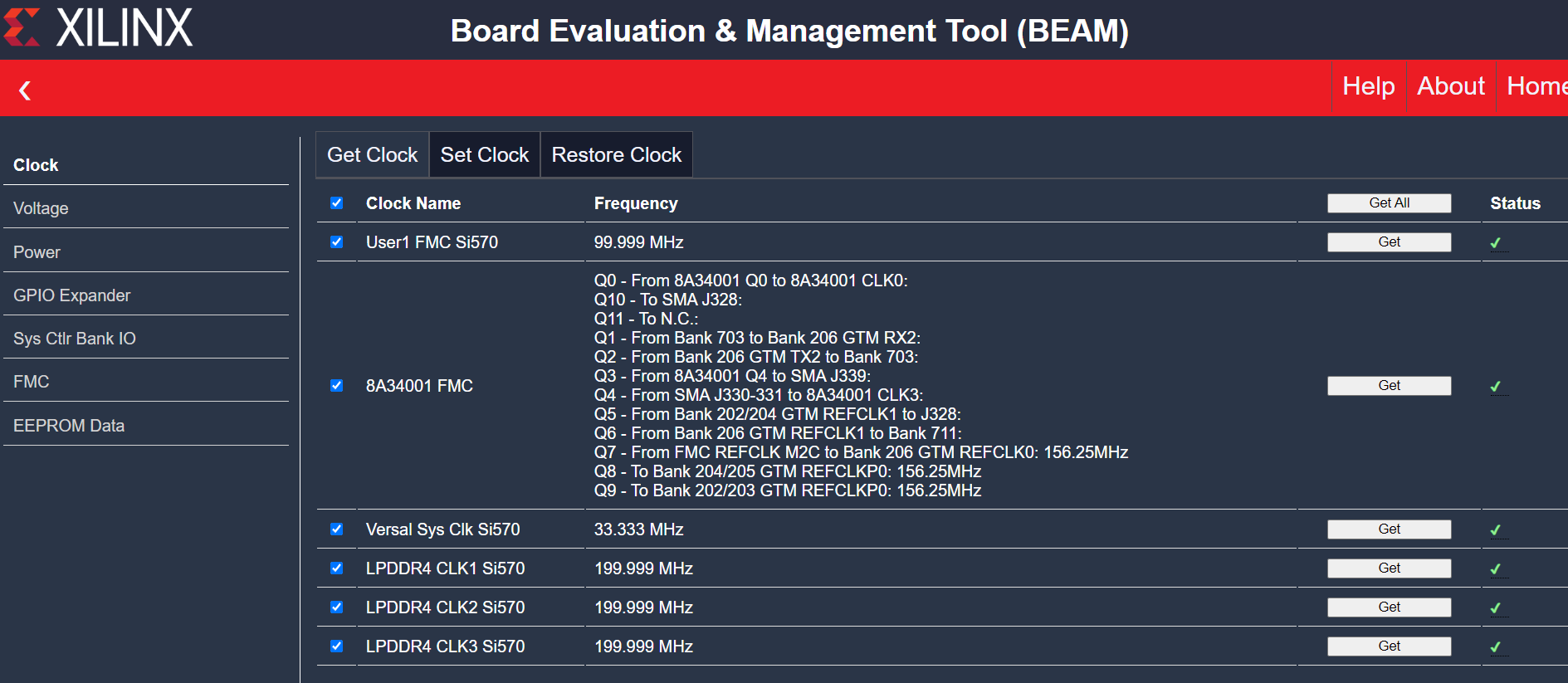Click status checkmark for 8A34001 FMC
This screenshot has width=1568, height=683.
click(1495, 387)
